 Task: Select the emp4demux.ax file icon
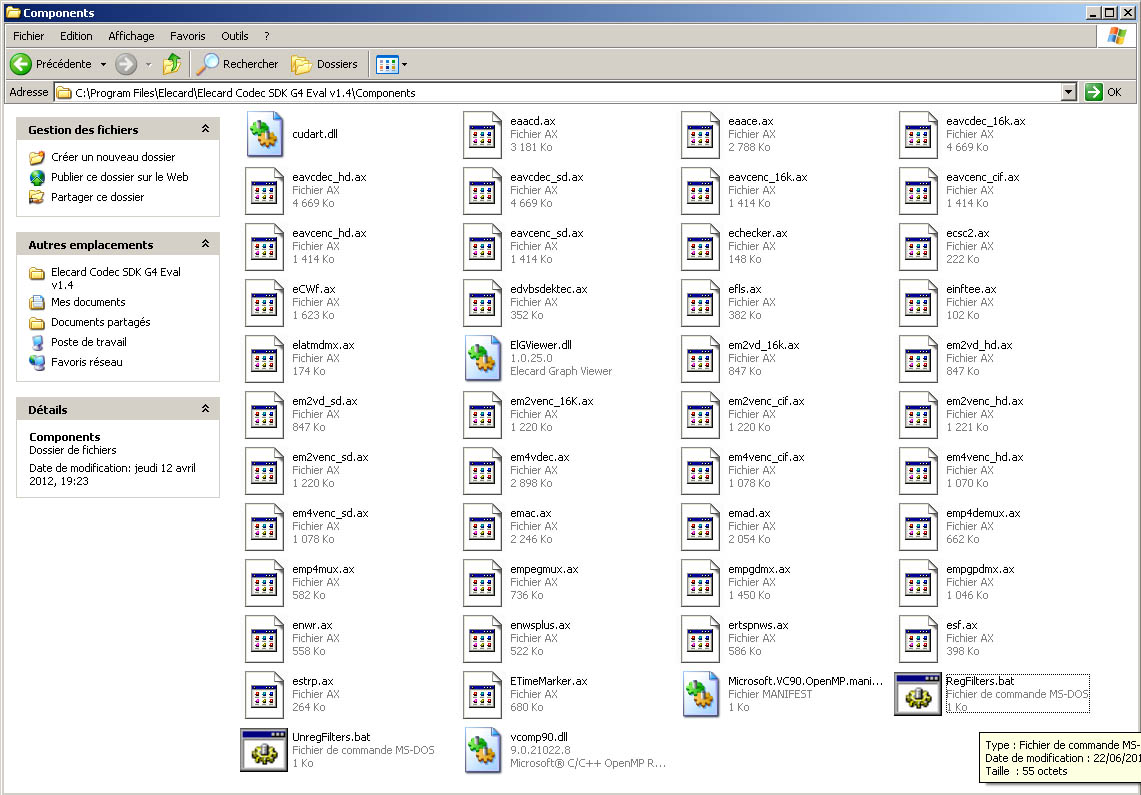click(x=918, y=526)
